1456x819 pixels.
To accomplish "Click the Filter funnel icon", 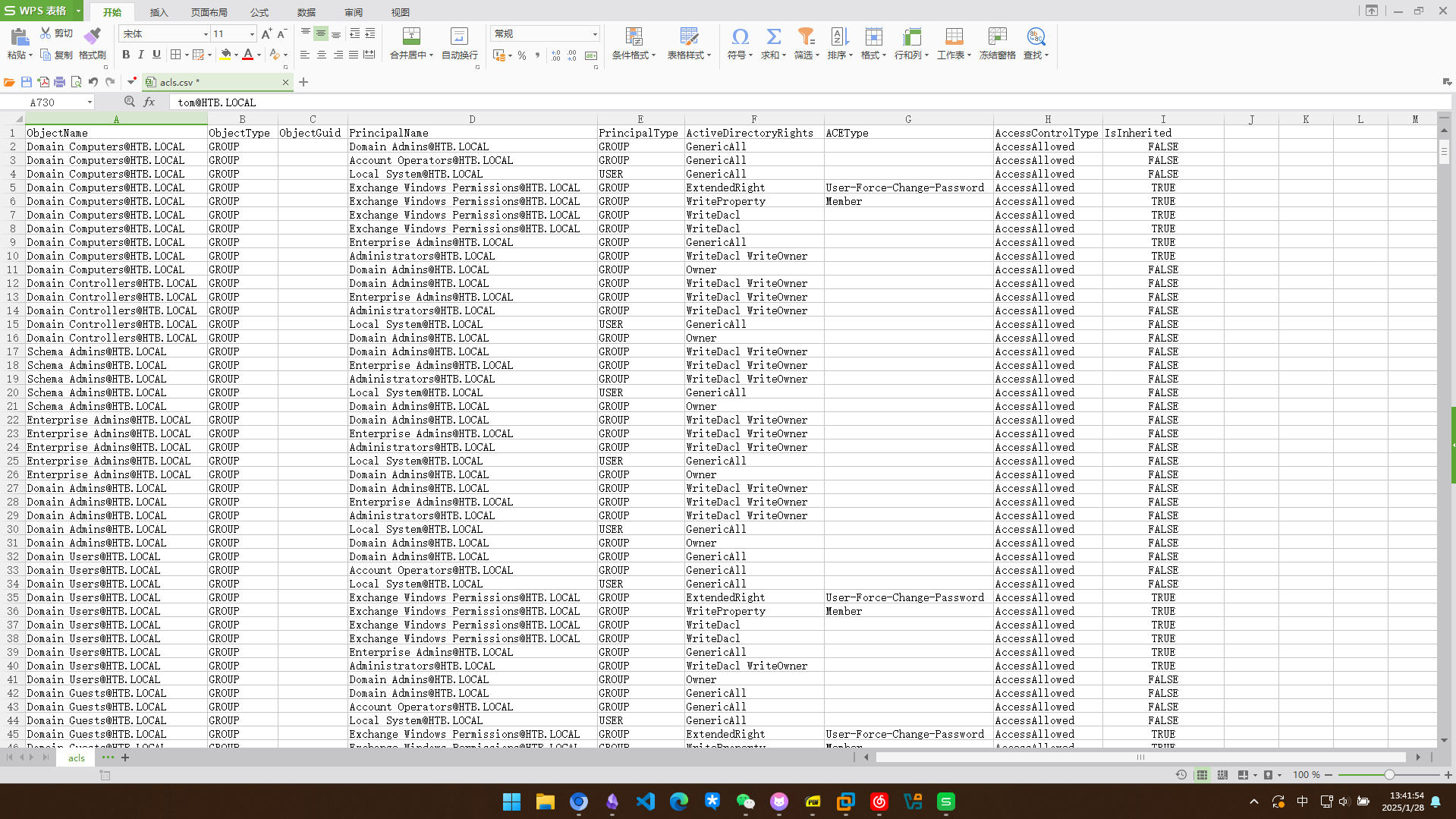I will click(806, 36).
